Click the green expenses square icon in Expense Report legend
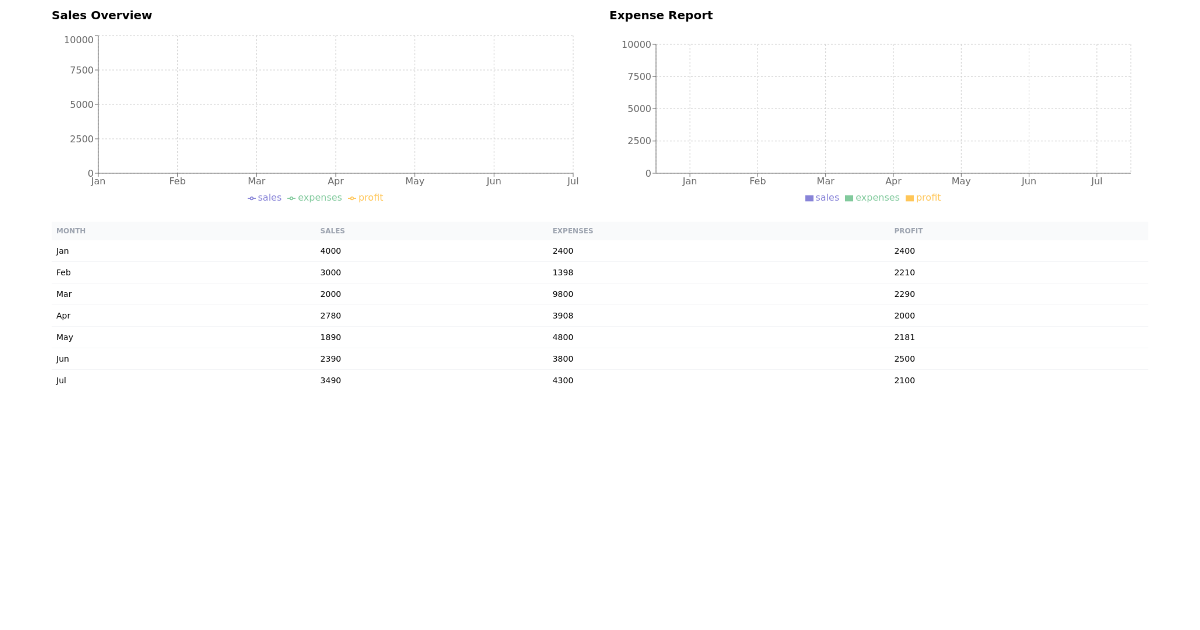Viewport: 1200px width, 630px height. click(850, 198)
